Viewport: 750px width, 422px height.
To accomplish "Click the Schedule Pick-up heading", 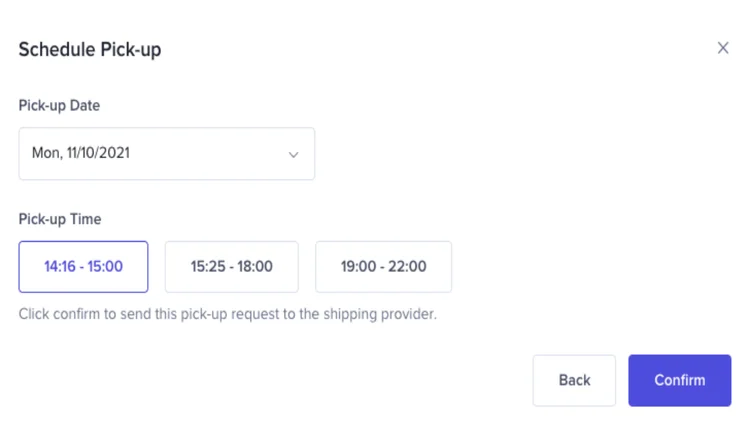I will 90,50.
